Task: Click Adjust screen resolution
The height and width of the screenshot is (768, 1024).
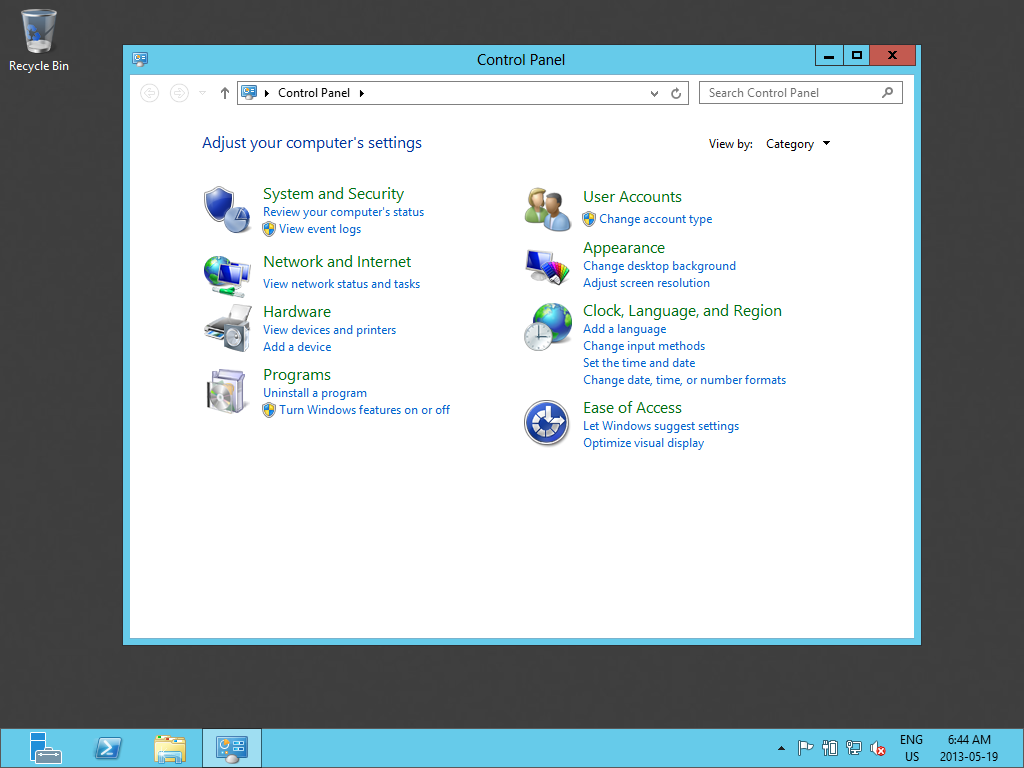Action: click(x=646, y=283)
